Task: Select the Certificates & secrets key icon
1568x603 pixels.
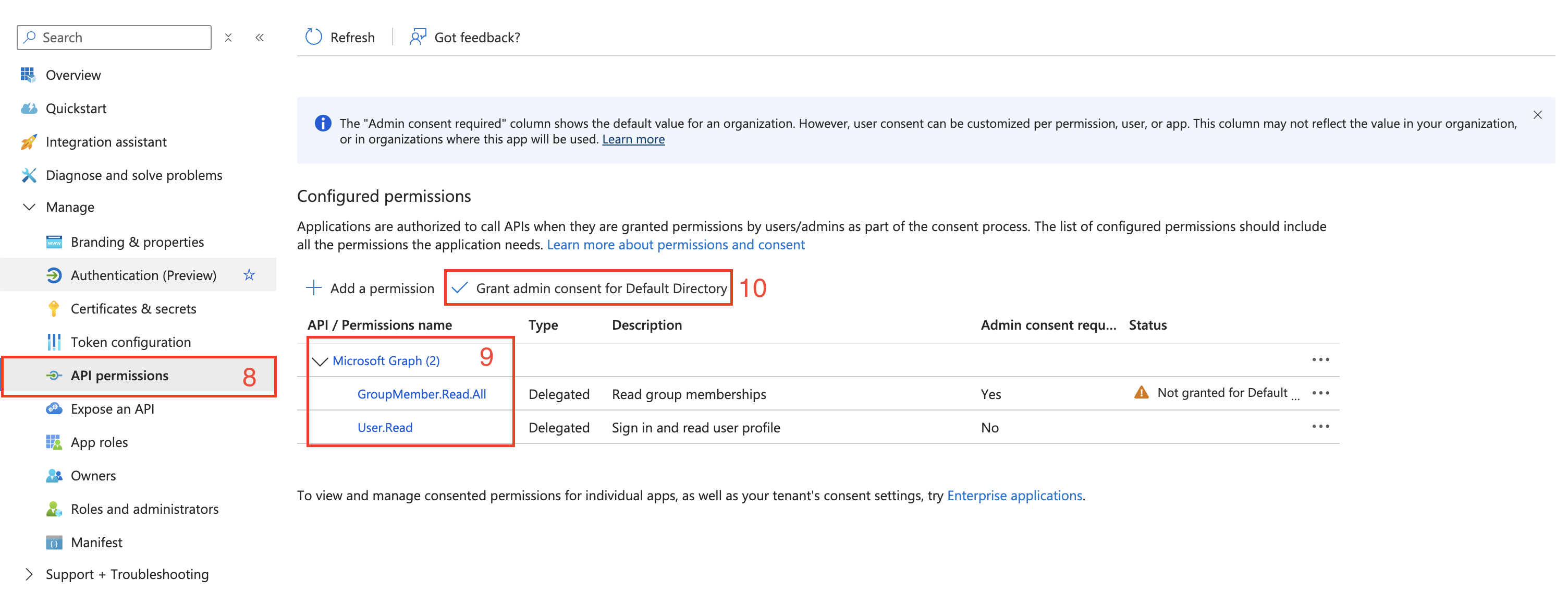Action: tap(54, 308)
